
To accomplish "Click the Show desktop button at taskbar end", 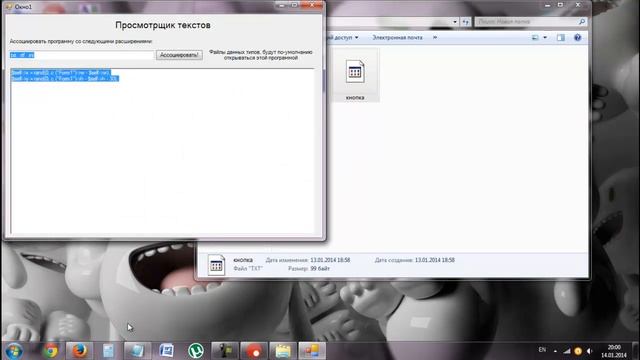I will (x=636, y=351).
